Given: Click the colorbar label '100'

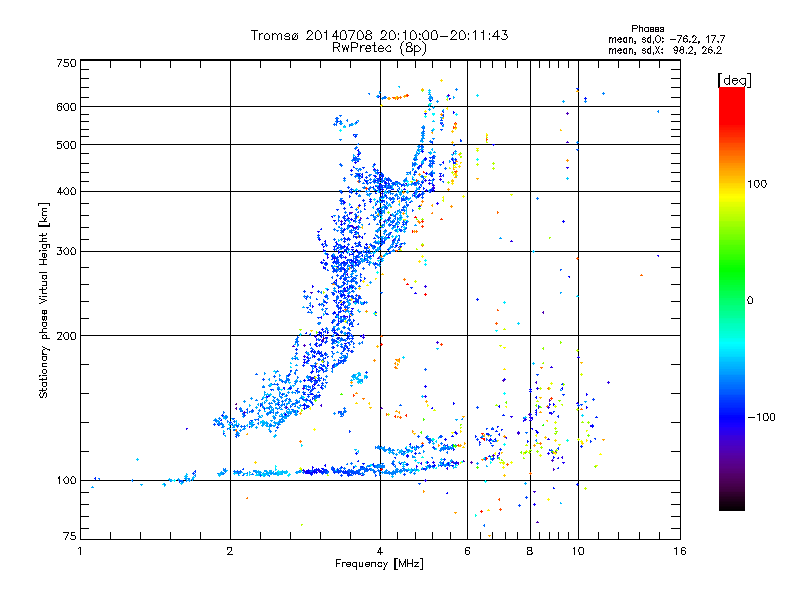Looking at the screenshot, I should tap(757, 184).
